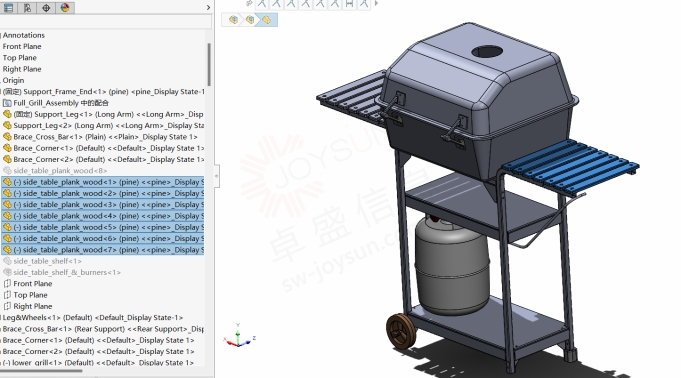Expand the mate toolbar overflow arrow
The image size is (681, 378).
click(x=376, y=3)
